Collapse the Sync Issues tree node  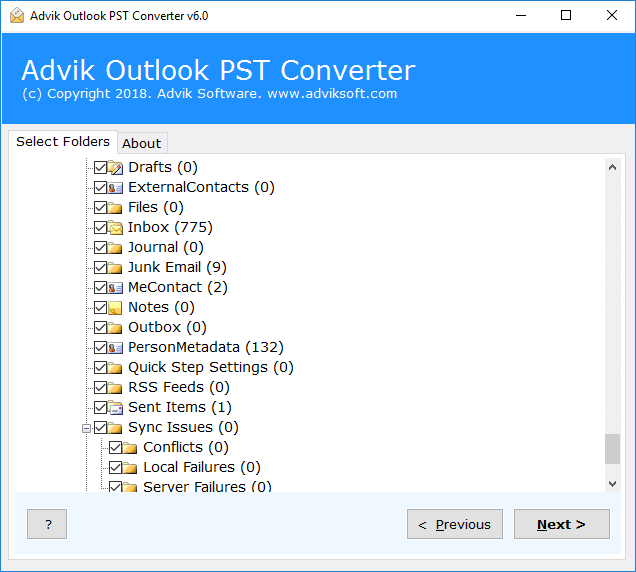(x=86, y=428)
